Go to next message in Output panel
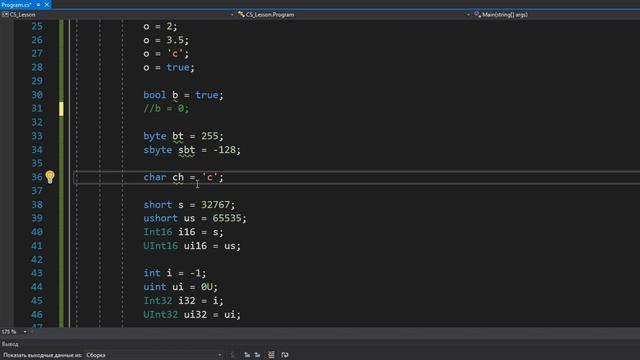 (x=258, y=355)
